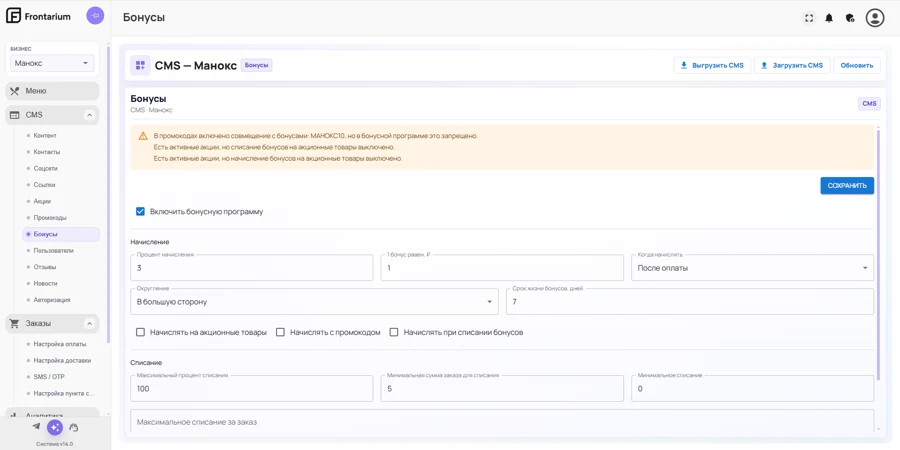Open the Telegram paper-plane icon in footer

point(36,426)
